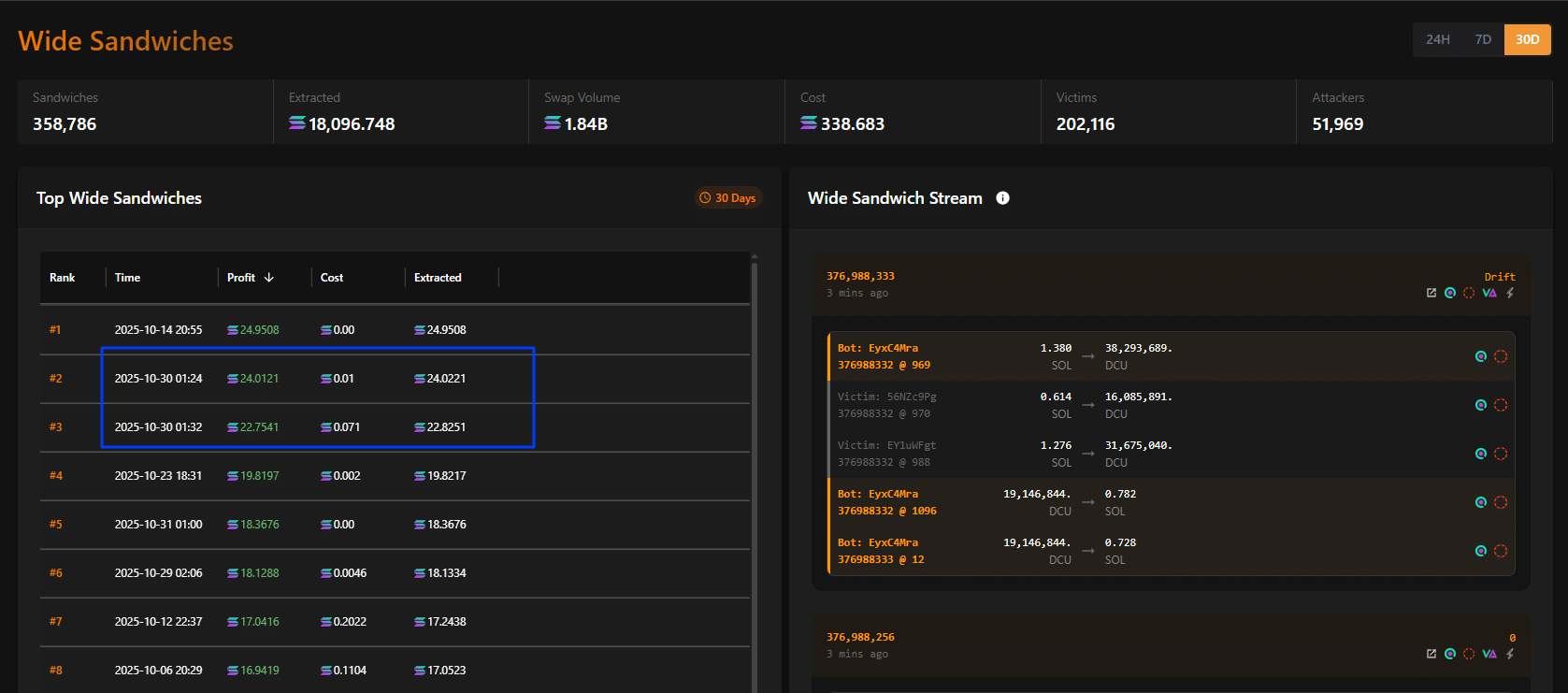Click the Time column header
Viewport: 1568px width, 693px height.
pyautogui.click(x=127, y=278)
